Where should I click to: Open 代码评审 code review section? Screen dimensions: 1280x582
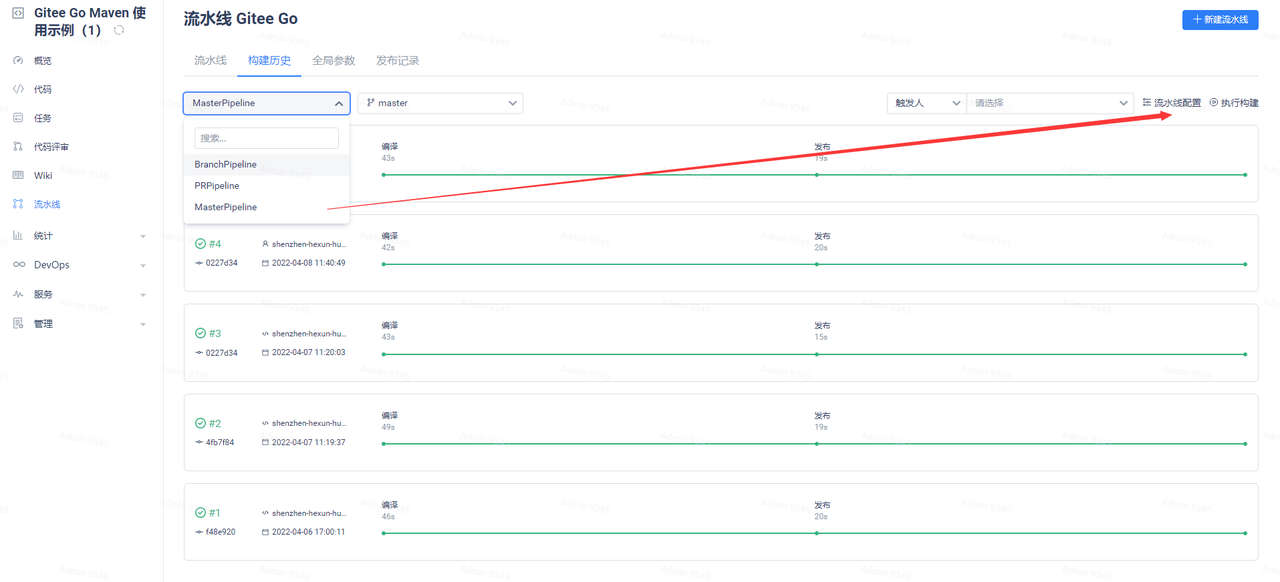[x=51, y=147]
